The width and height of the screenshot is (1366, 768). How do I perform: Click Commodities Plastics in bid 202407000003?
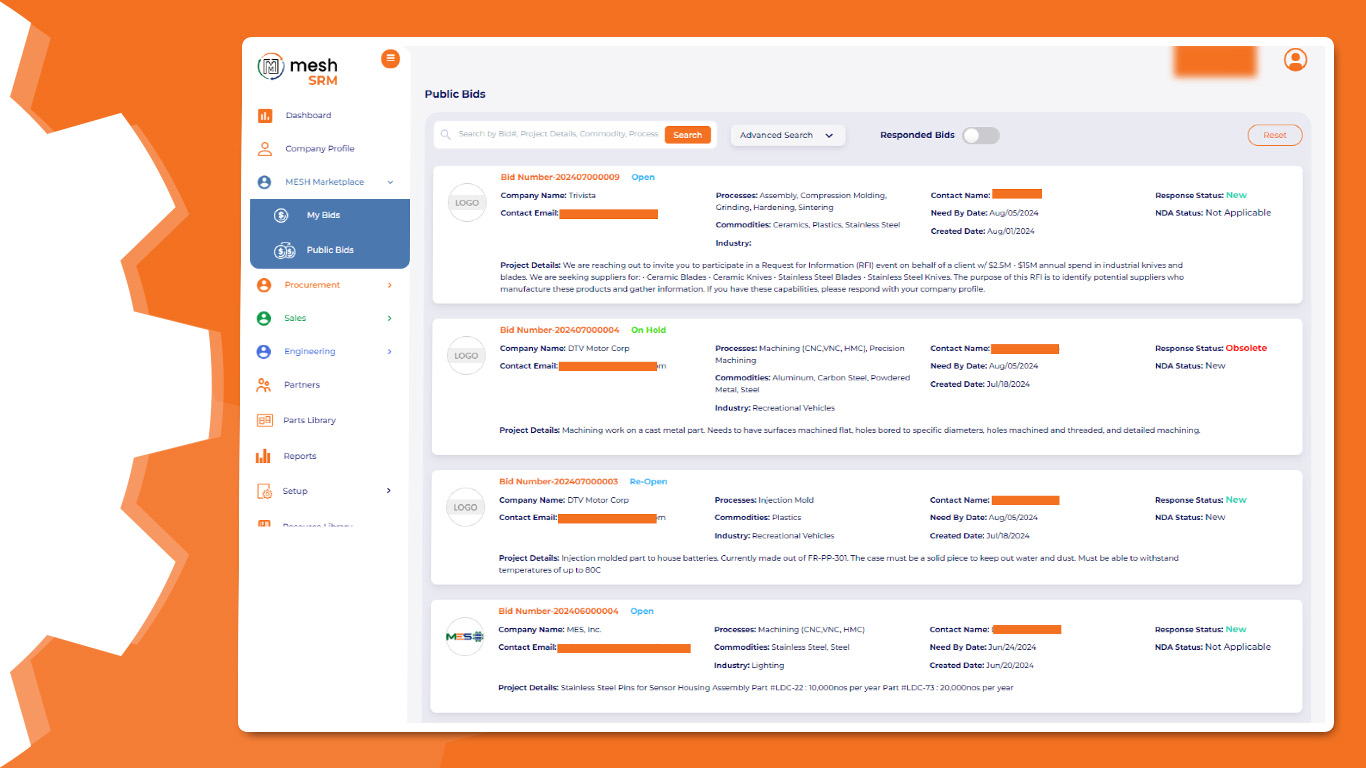pyautogui.click(x=758, y=518)
